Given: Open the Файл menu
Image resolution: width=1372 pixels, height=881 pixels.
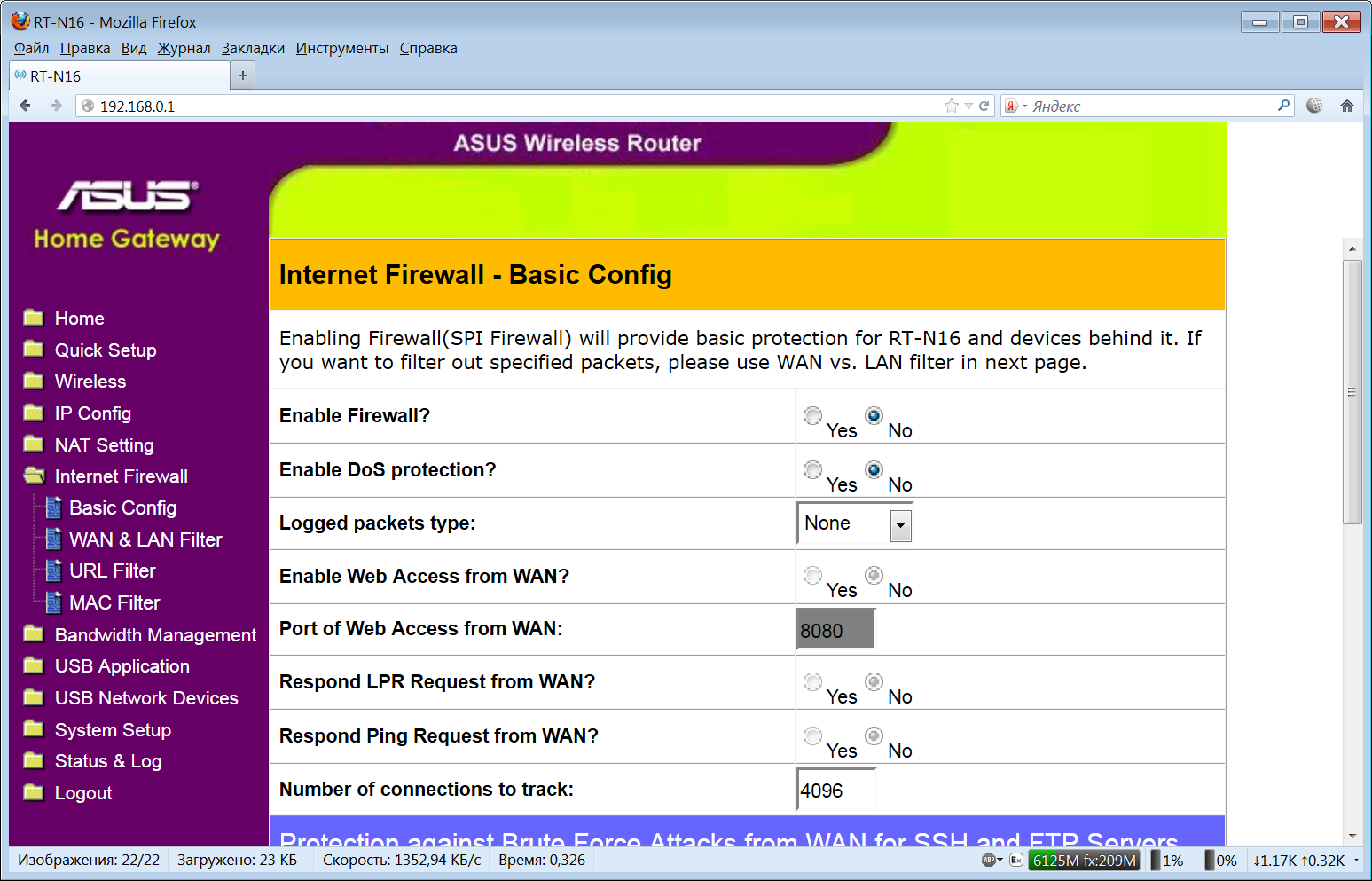Looking at the screenshot, I should point(31,48).
